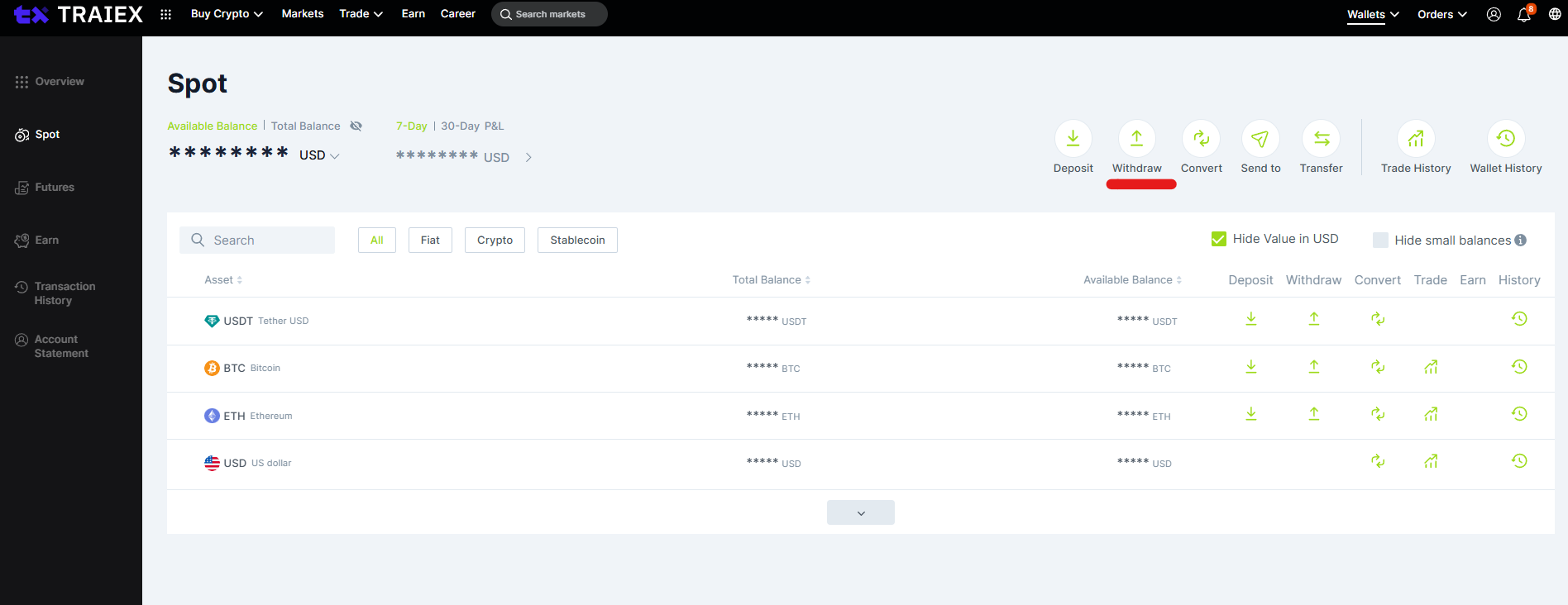Screen dimensions: 1568x605
Task: Switch to the Available Balance tab
Action: tap(212, 126)
